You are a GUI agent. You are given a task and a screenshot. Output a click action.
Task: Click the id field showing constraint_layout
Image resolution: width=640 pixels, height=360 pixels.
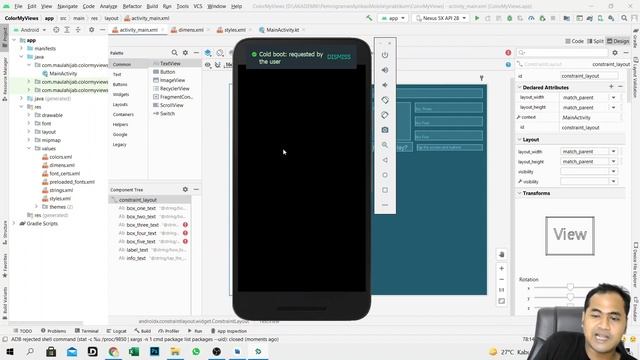tap(589, 76)
